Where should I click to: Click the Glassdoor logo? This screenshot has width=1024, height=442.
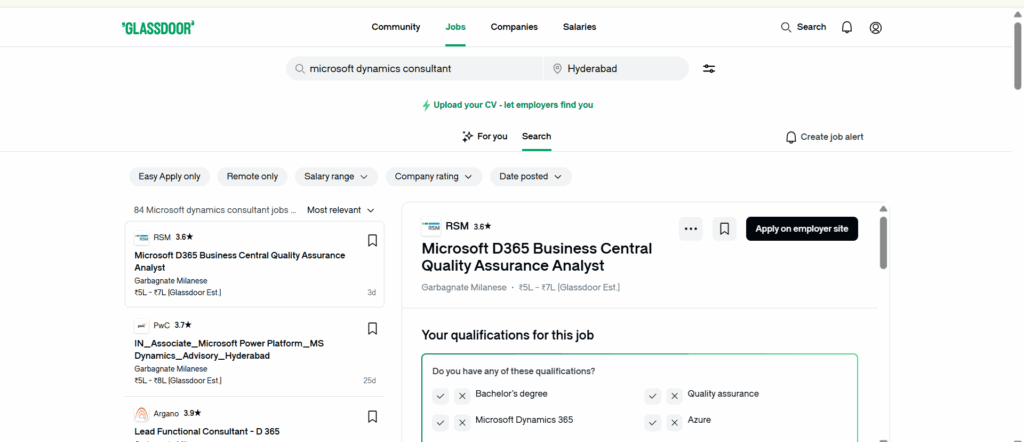(x=157, y=28)
